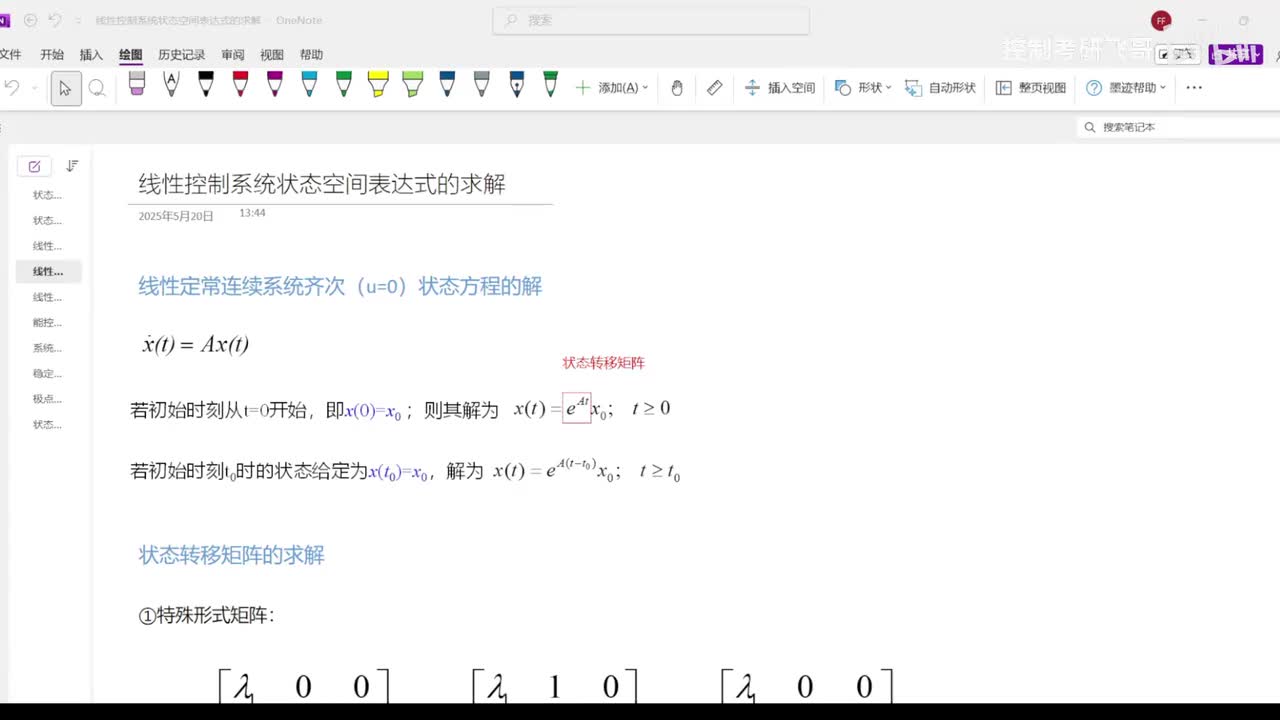The image size is (1280, 720).
Task: Toggle Auto Shapes (自动形状)
Action: coord(940,88)
